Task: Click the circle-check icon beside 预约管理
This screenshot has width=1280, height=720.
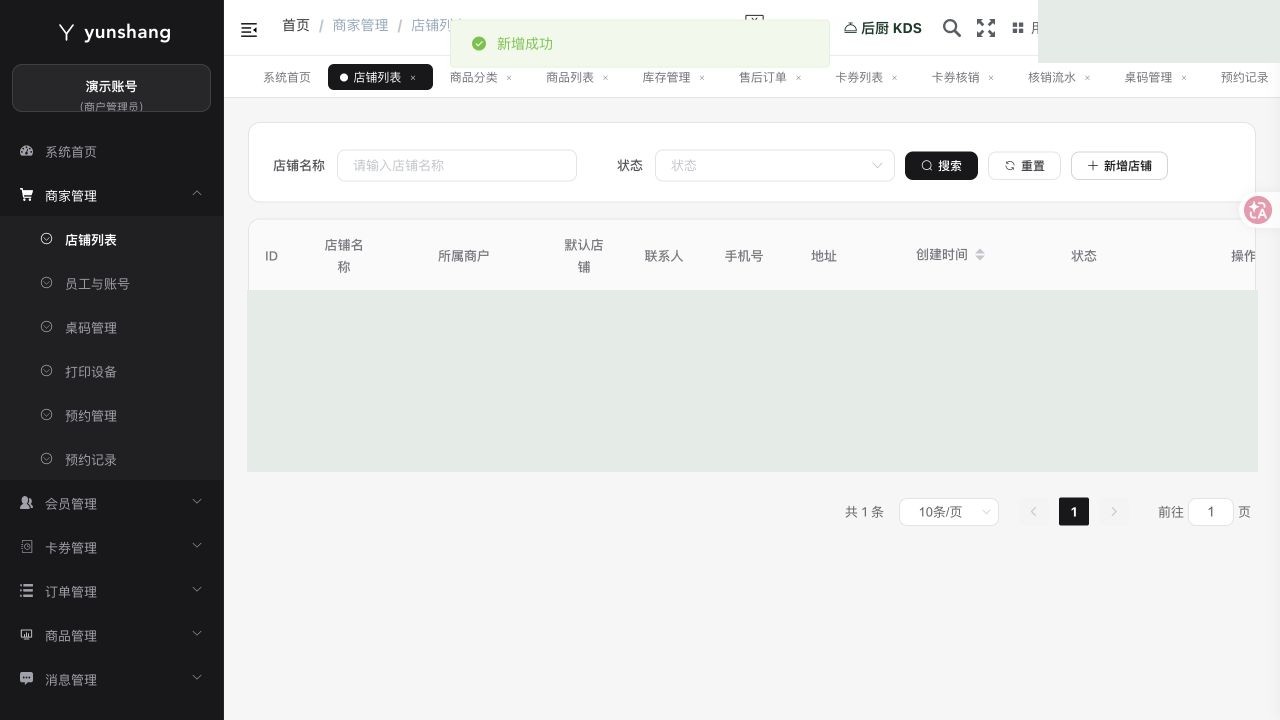Action: pos(46,415)
